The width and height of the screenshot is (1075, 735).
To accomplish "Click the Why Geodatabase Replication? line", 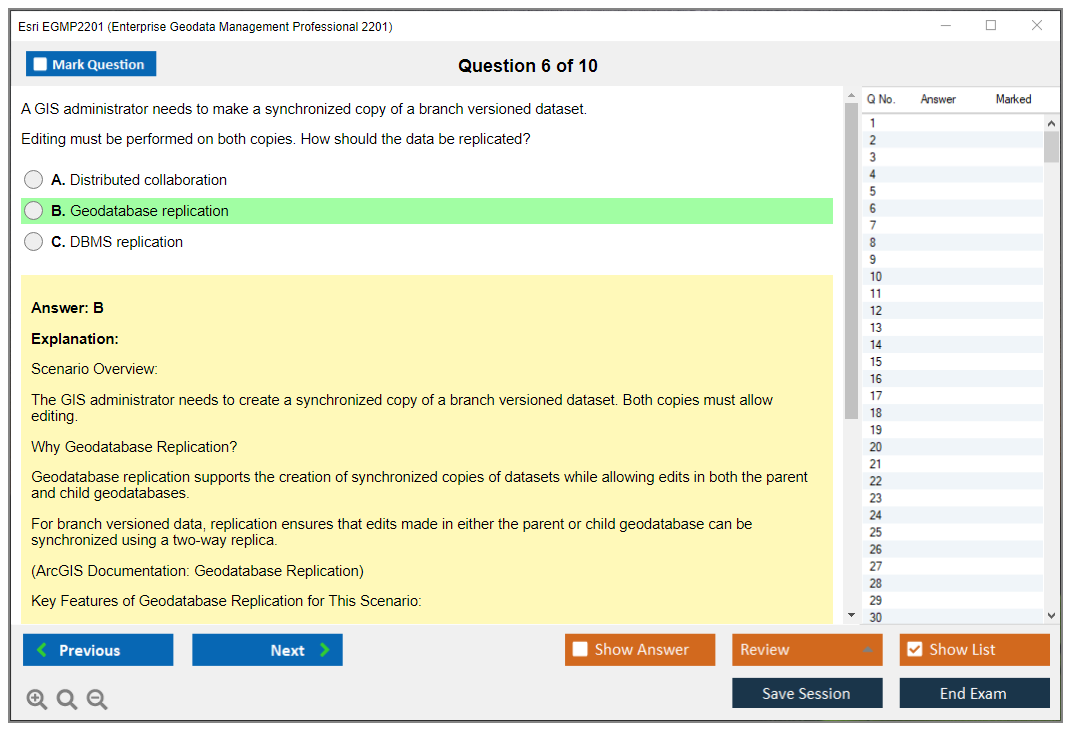I will coord(134,447).
